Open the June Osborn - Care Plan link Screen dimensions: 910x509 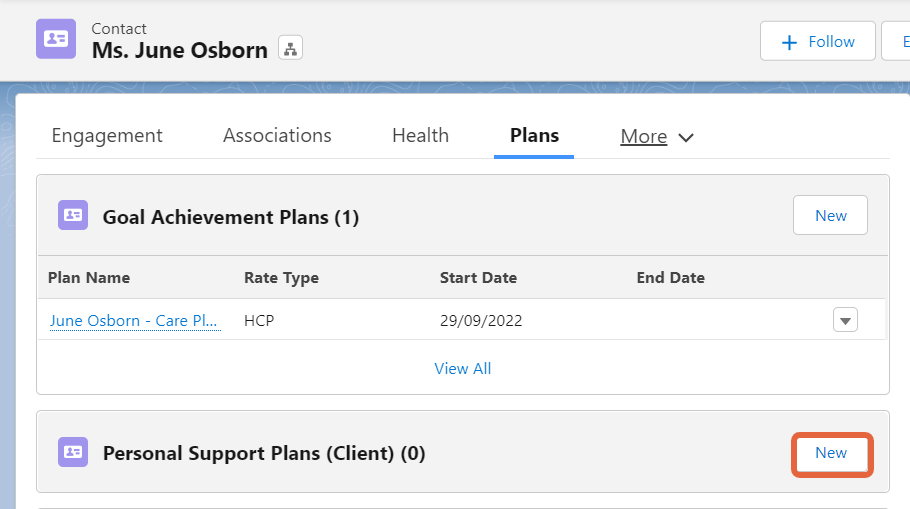pos(134,320)
